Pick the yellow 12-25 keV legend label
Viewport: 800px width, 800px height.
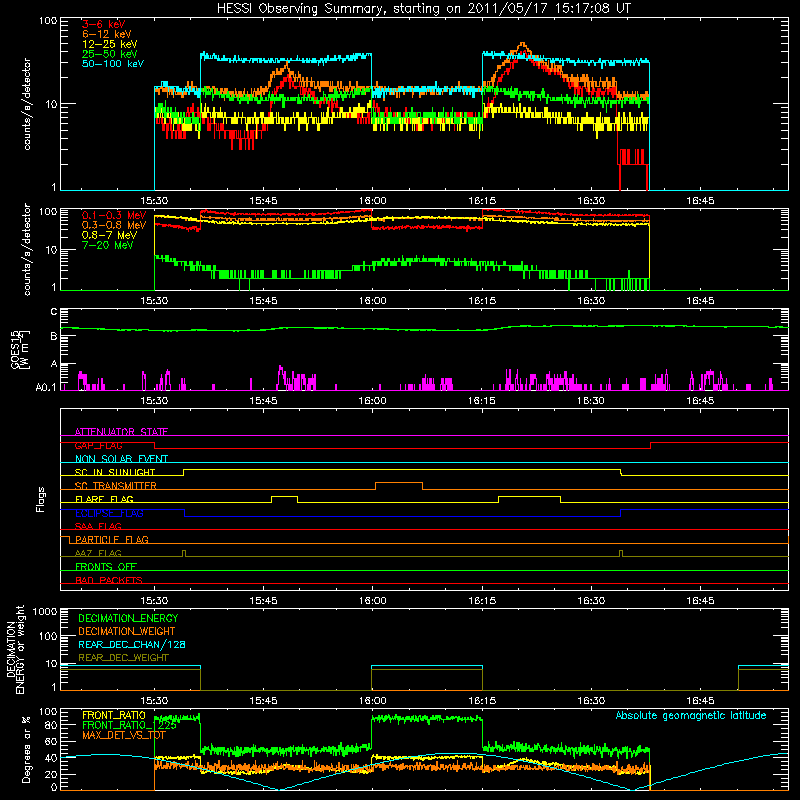110,44
